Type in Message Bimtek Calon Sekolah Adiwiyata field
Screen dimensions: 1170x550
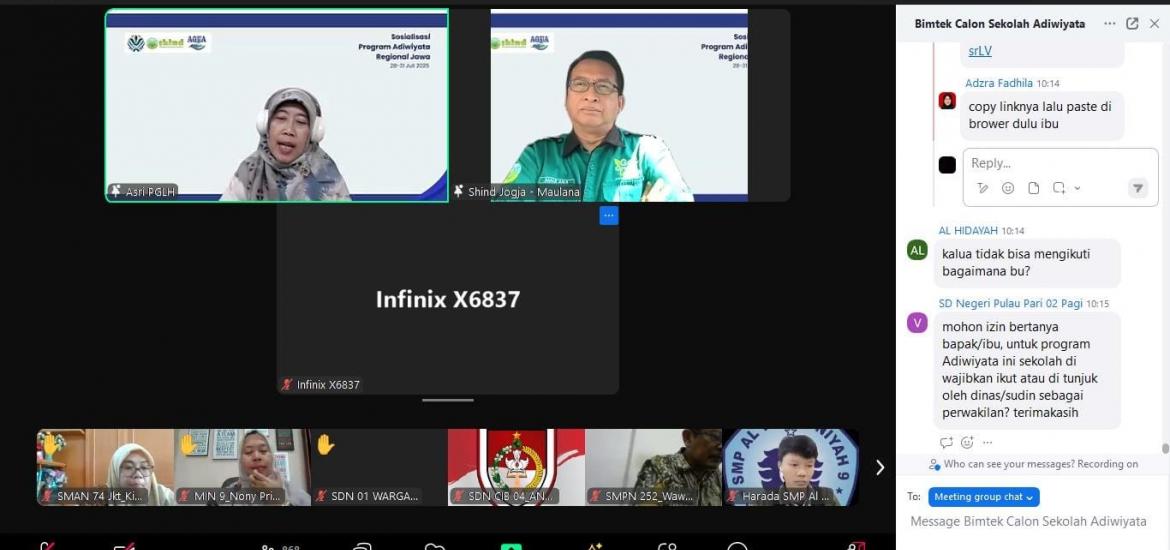[1028, 521]
